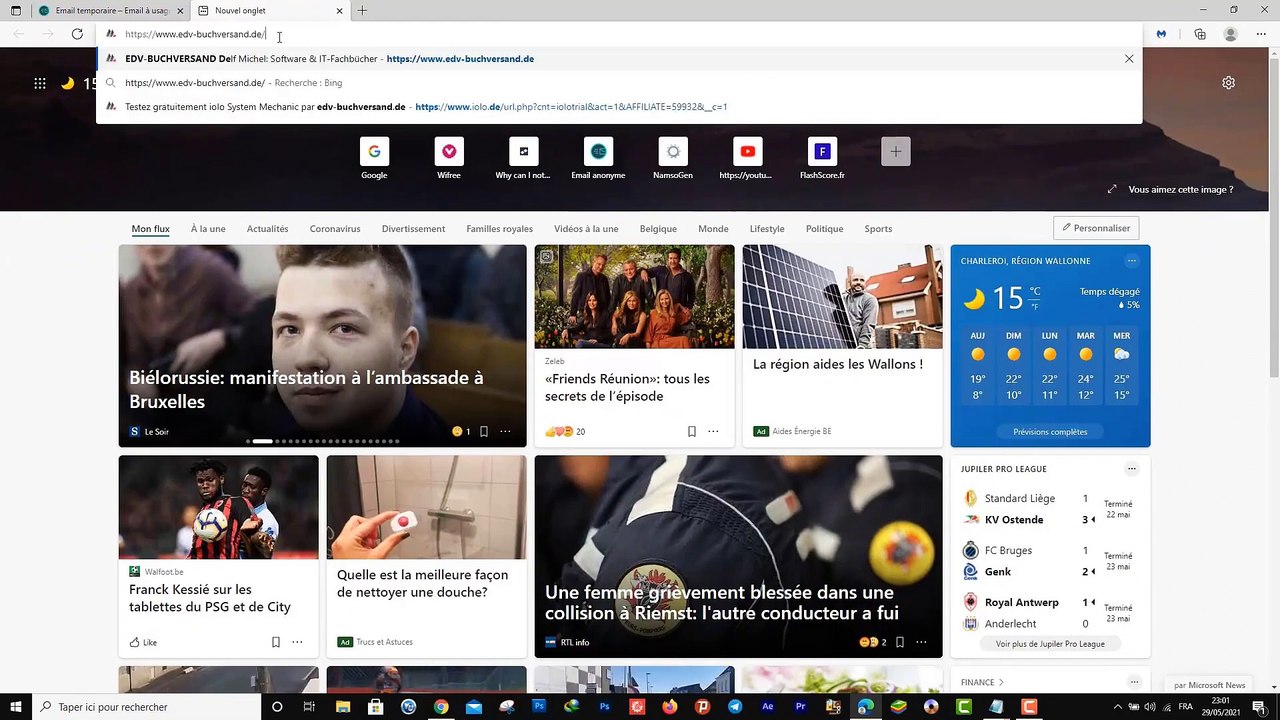Click Voir plus de Jupiler Pro League

pos(1050,644)
